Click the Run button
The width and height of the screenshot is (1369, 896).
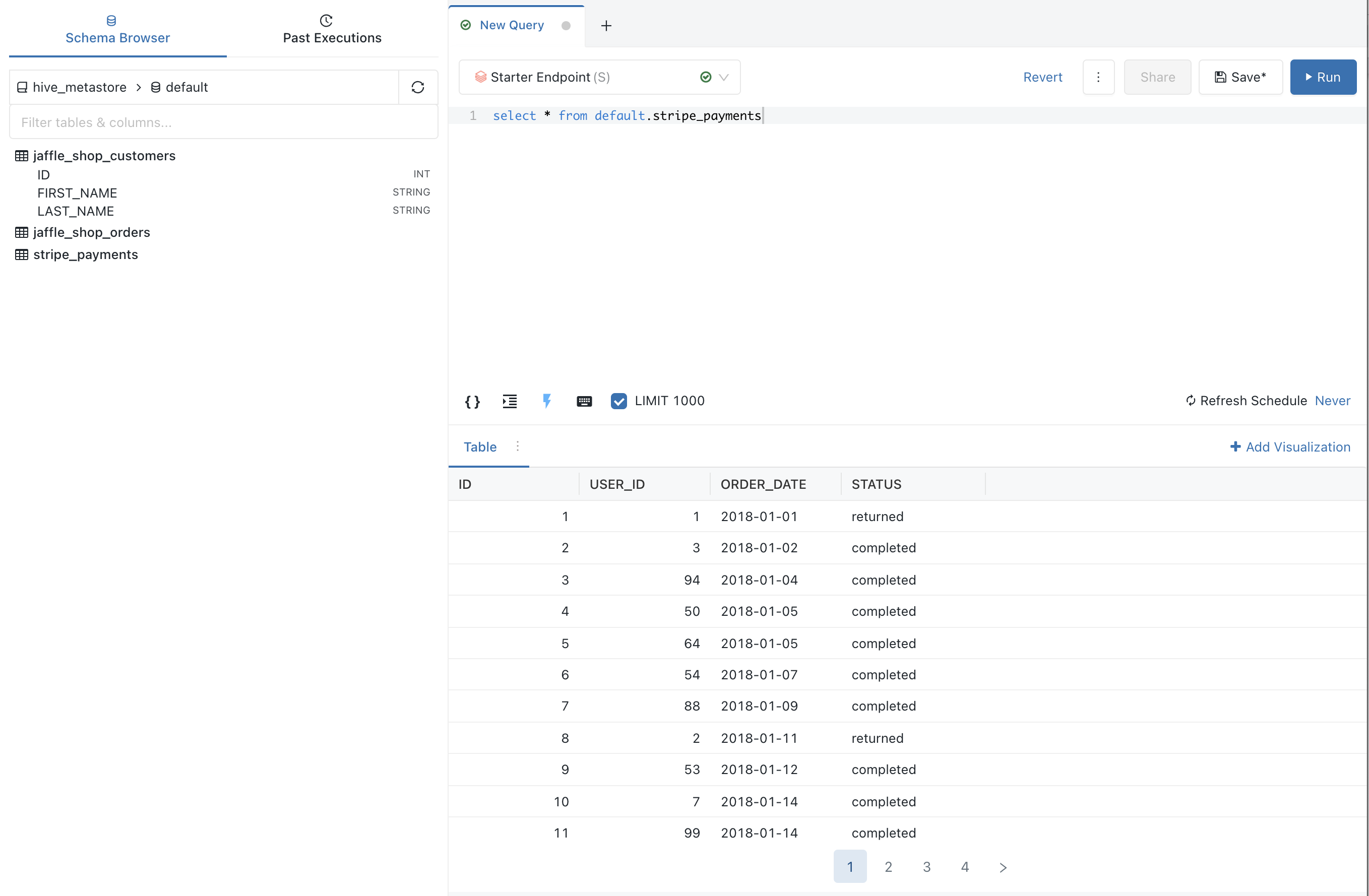tap(1323, 77)
